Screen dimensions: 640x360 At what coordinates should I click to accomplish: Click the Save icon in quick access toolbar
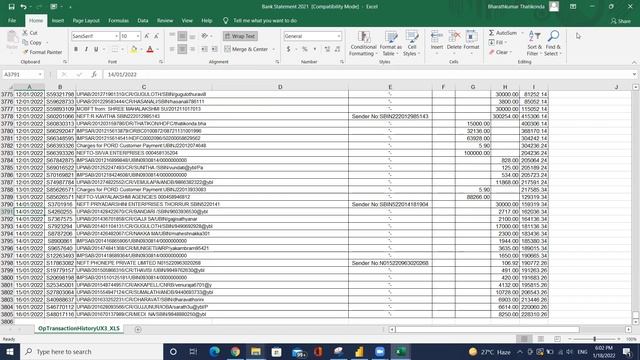pyautogui.click(x=11, y=7)
